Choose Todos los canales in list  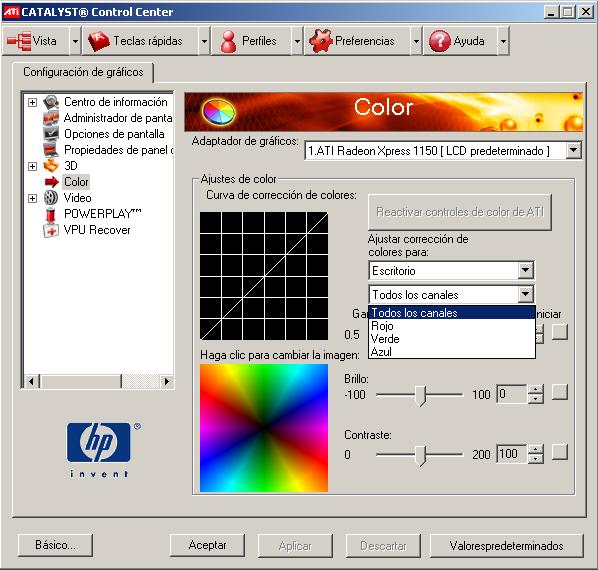click(452, 313)
